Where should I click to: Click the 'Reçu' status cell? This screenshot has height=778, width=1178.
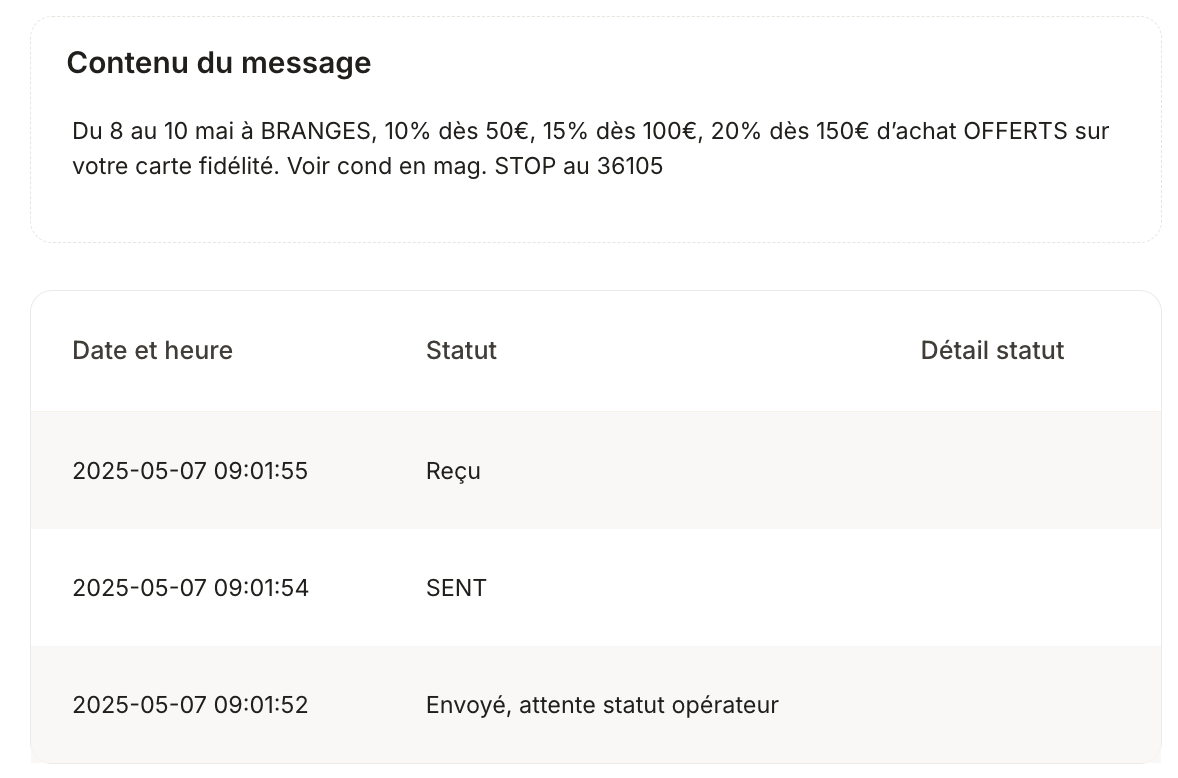pyautogui.click(x=453, y=471)
